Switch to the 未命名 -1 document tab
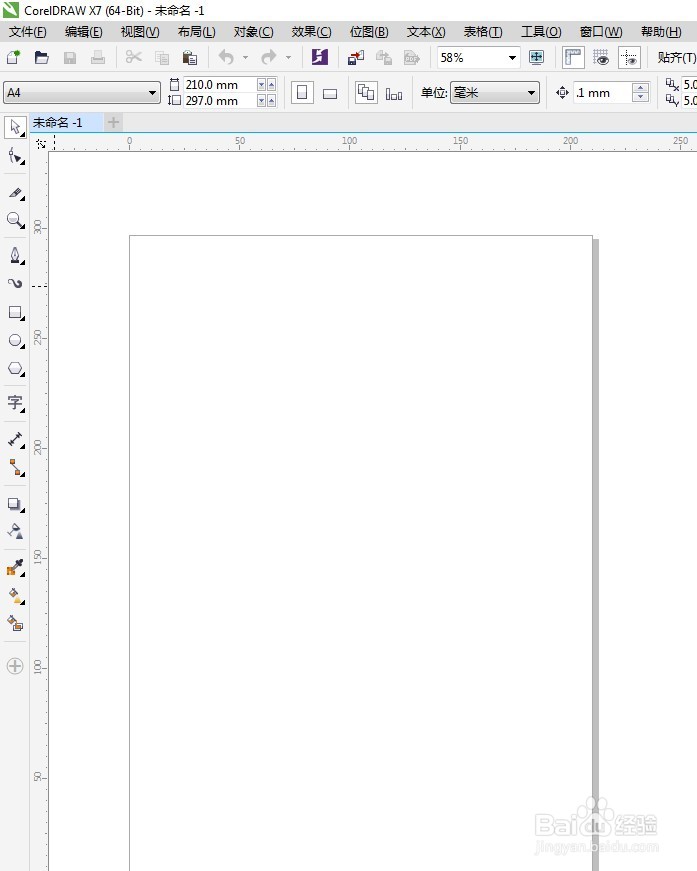This screenshot has height=871, width=697. tap(66, 122)
